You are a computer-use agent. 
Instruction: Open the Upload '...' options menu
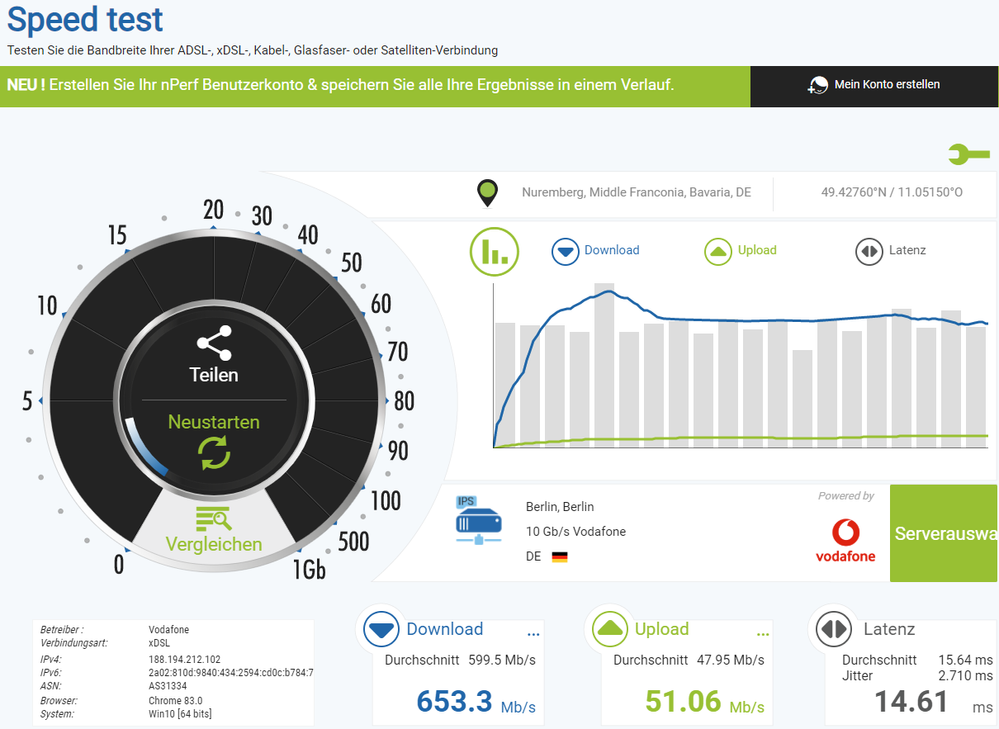(762, 633)
